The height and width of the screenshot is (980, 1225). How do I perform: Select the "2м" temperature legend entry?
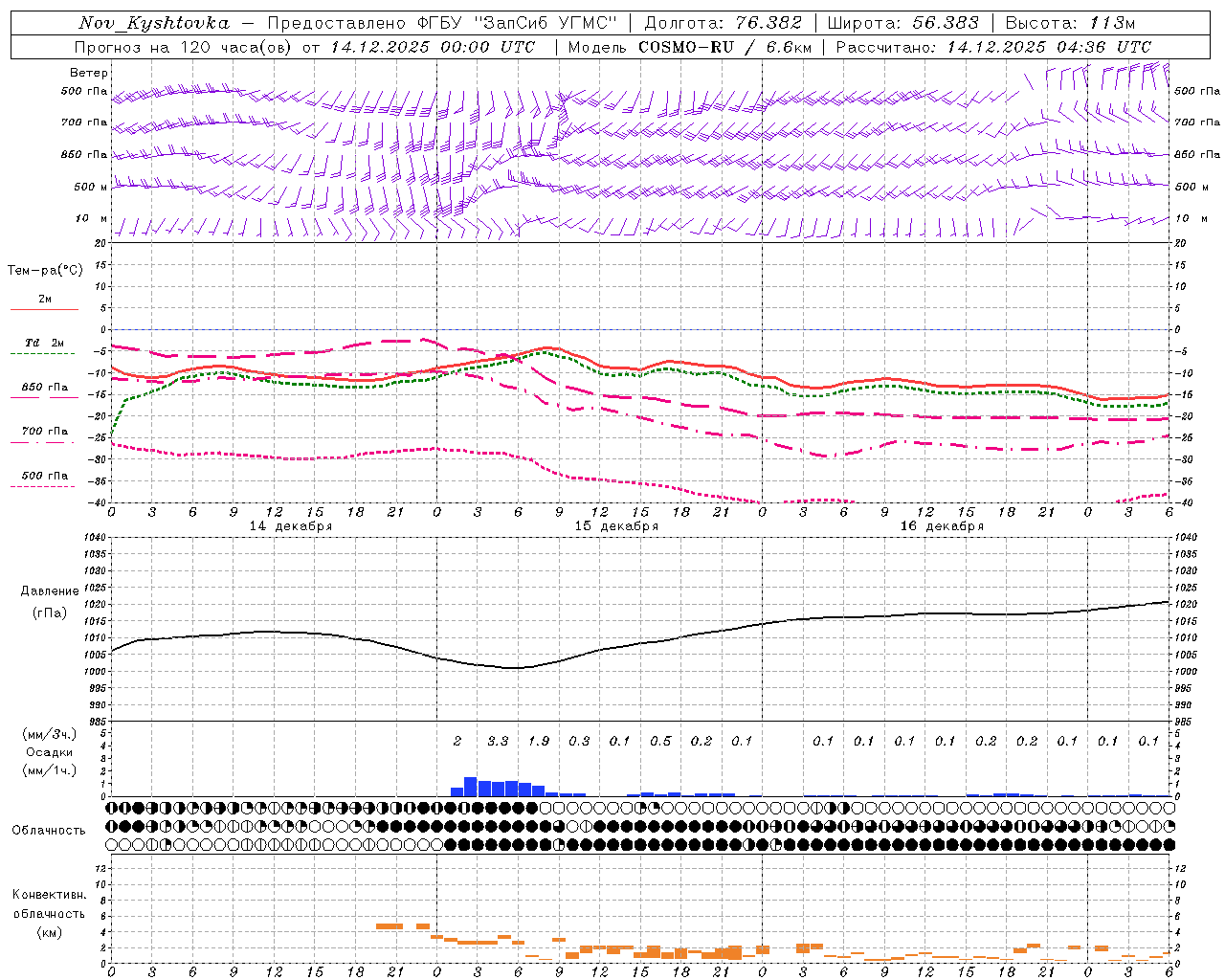45,300
